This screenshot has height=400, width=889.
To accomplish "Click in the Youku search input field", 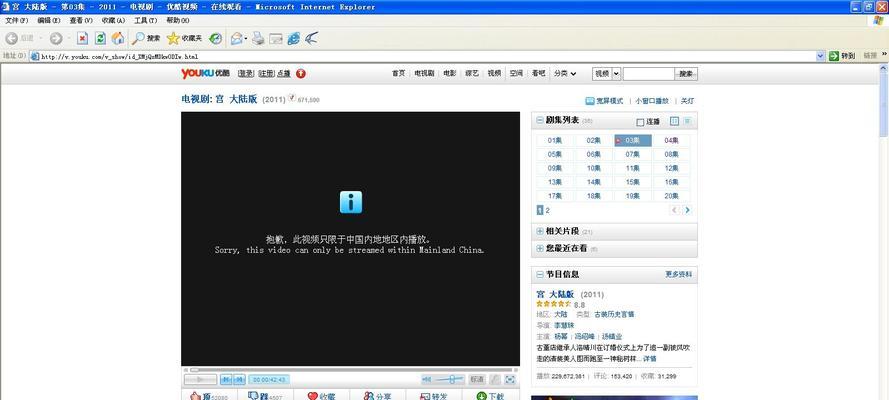I will (649, 74).
